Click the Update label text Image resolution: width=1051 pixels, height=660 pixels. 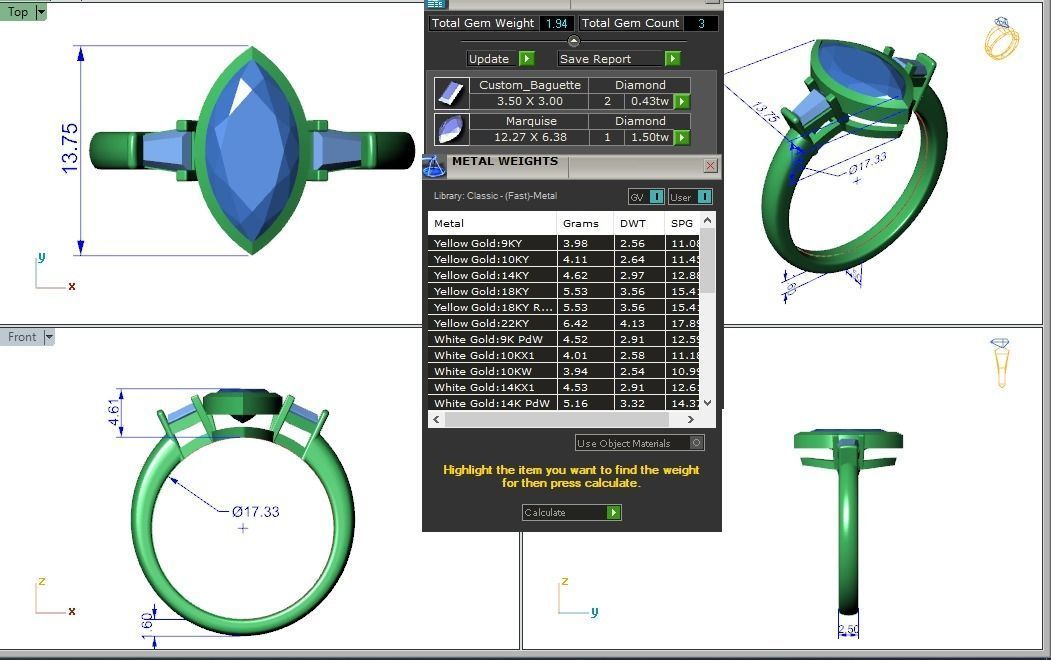(489, 59)
